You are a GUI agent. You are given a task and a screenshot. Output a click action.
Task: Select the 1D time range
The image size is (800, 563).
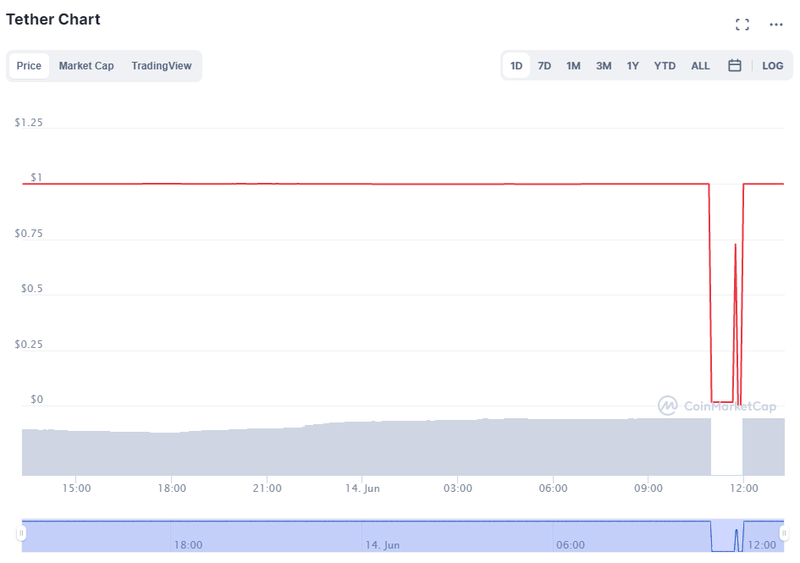click(517, 66)
